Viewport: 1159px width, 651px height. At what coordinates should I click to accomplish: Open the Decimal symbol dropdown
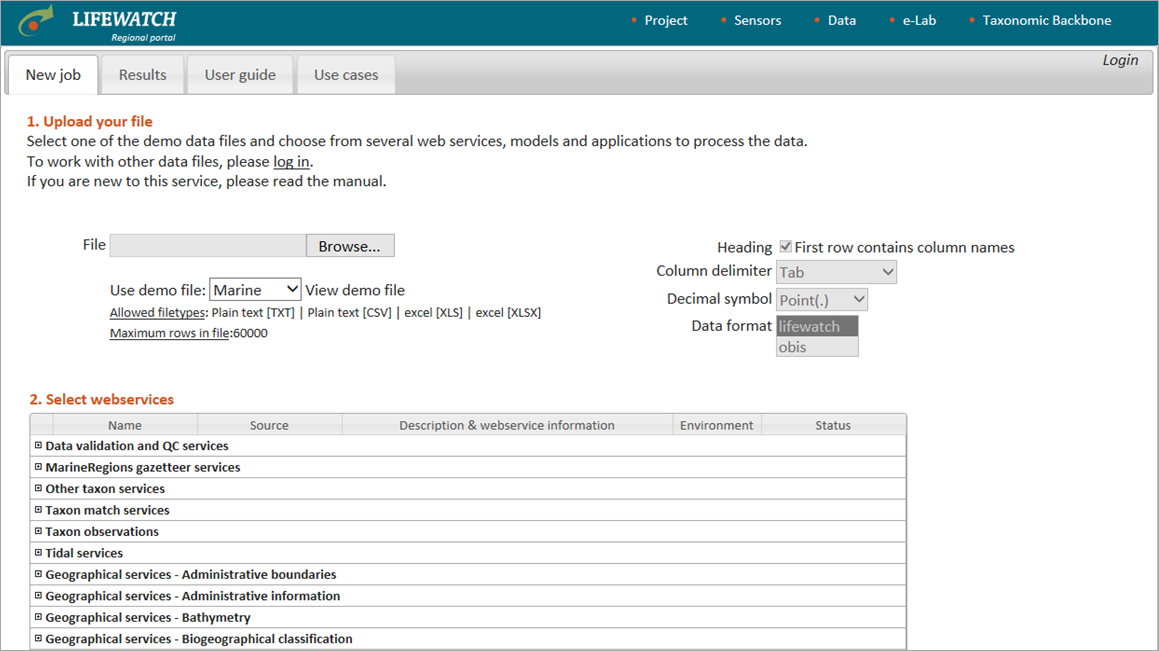click(x=821, y=300)
